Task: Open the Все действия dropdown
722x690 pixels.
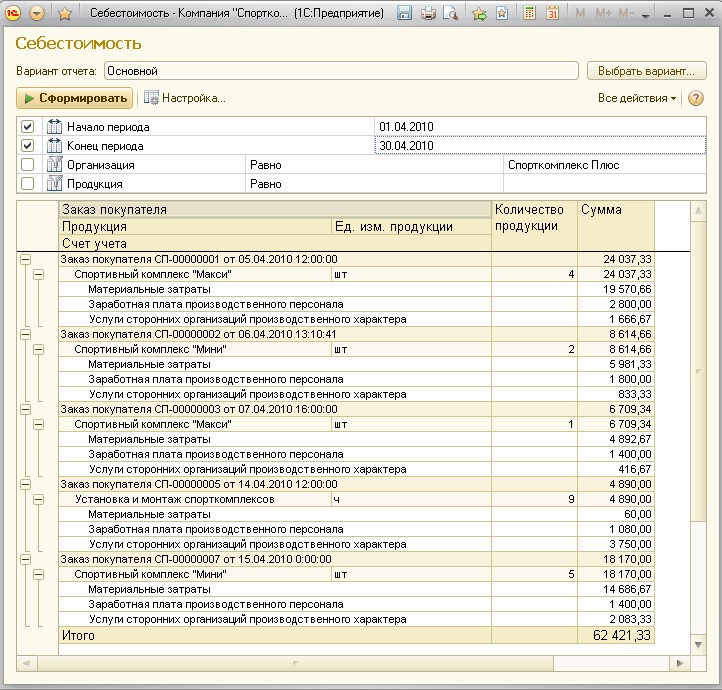Action: [636, 98]
